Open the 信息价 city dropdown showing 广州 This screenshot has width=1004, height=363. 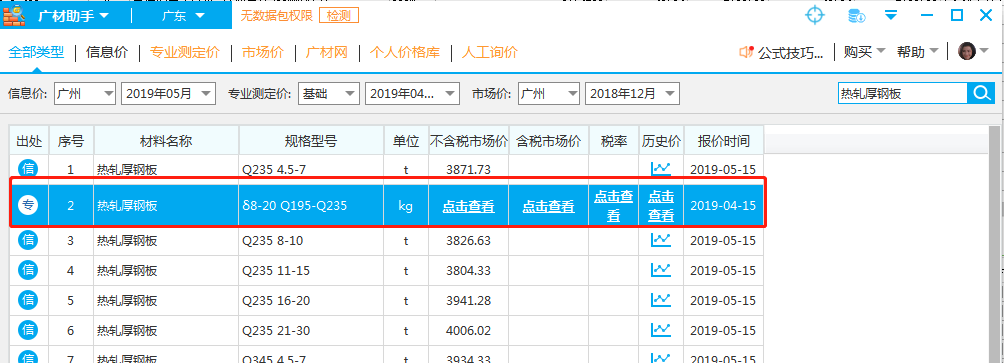coord(85,93)
